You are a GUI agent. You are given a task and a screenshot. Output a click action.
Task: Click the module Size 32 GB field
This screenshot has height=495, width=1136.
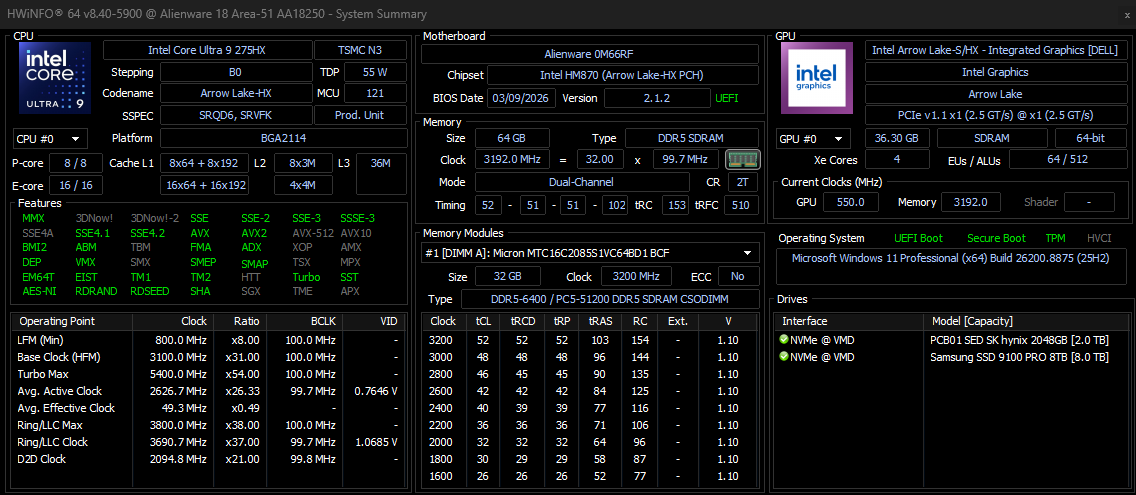click(x=507, y=276)
